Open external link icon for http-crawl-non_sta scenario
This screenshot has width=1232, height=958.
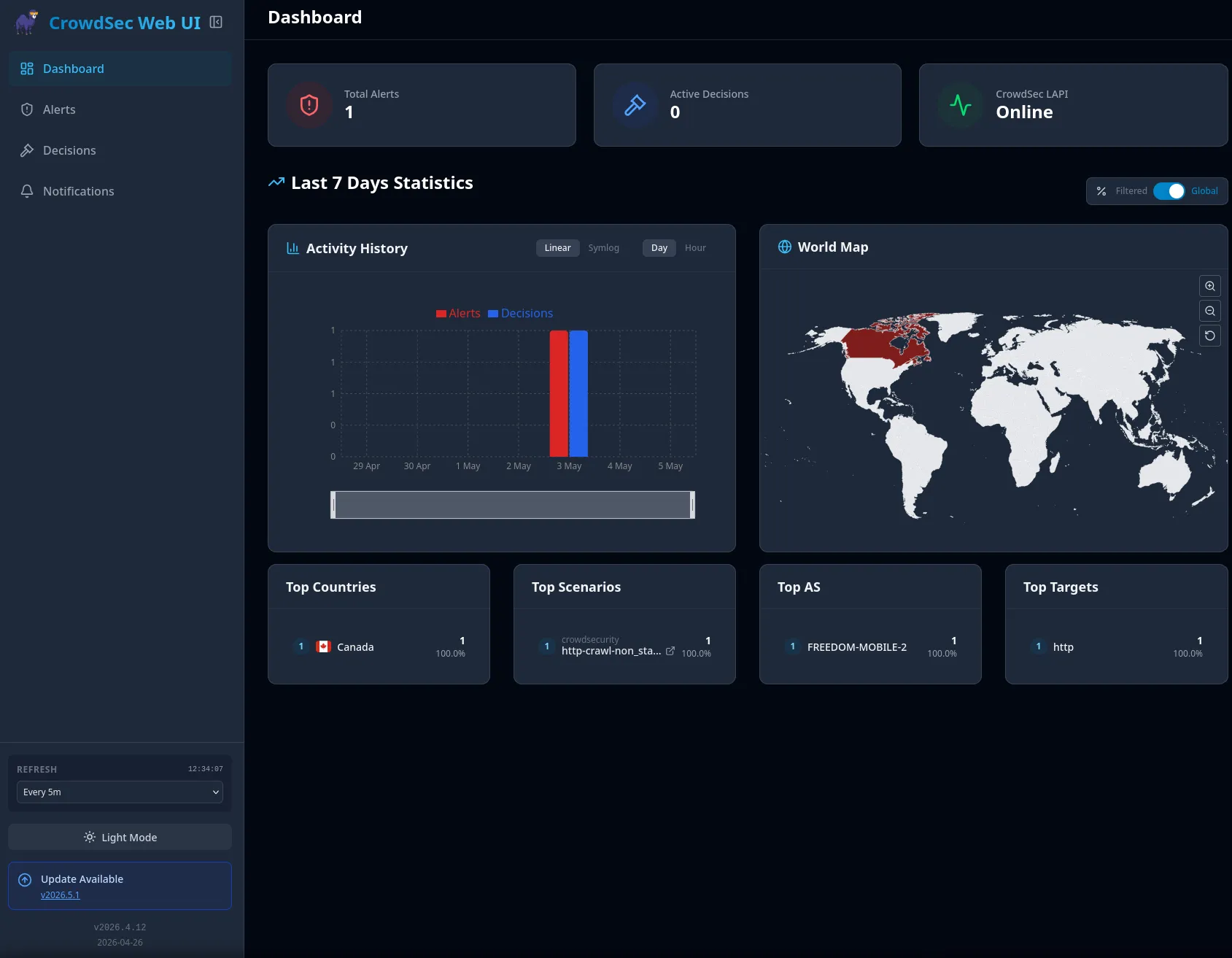(x=670, y=651)
